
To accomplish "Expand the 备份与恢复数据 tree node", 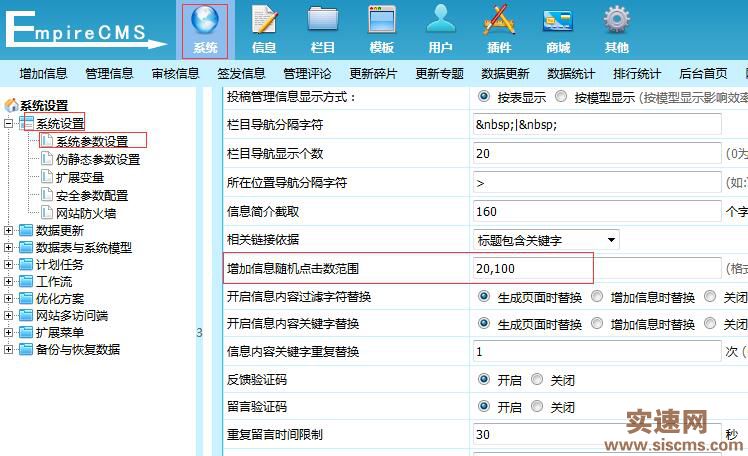I will [8, 349].
